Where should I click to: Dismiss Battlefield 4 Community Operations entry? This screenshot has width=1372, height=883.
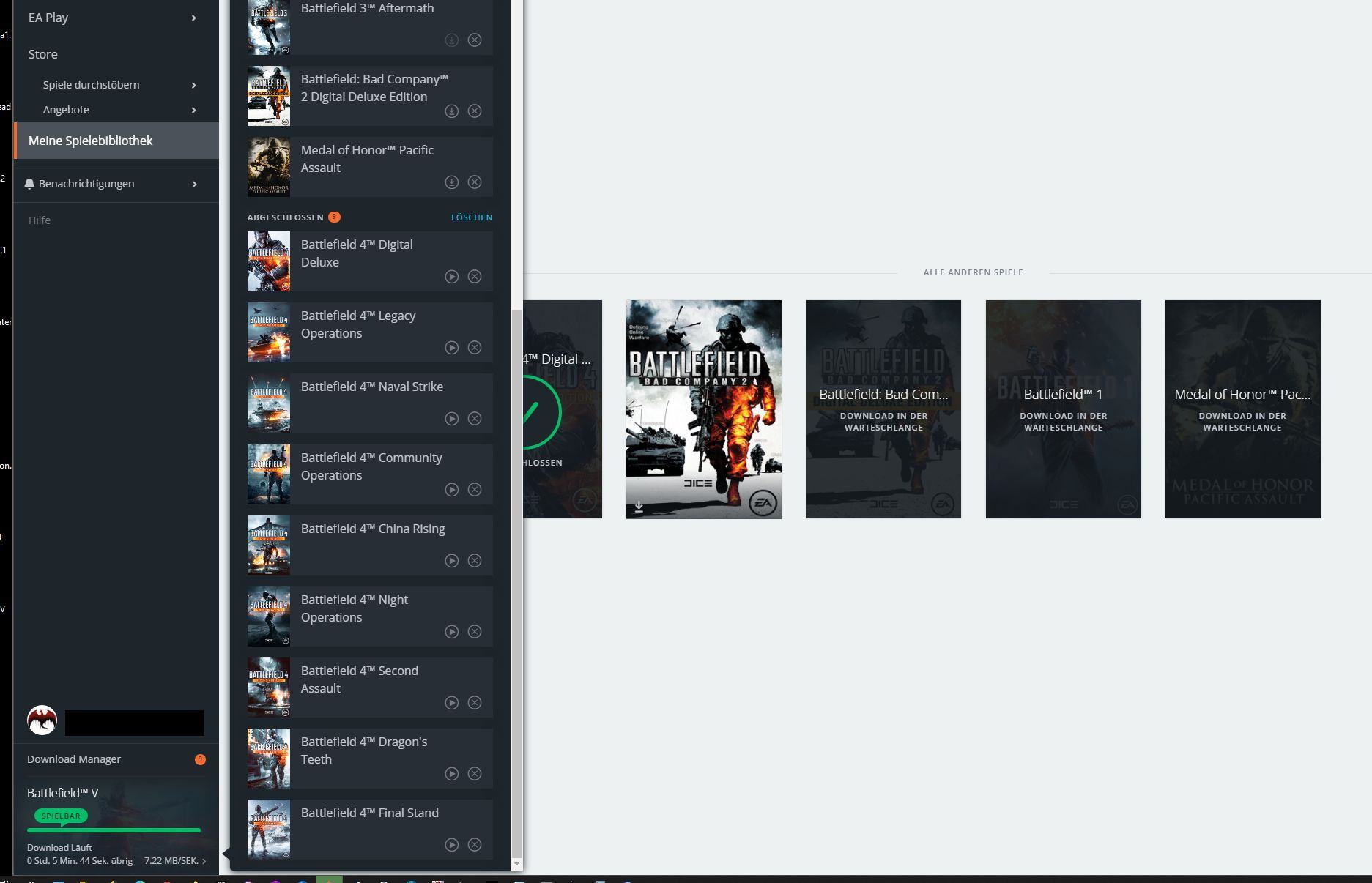click(x=475, y=489)
